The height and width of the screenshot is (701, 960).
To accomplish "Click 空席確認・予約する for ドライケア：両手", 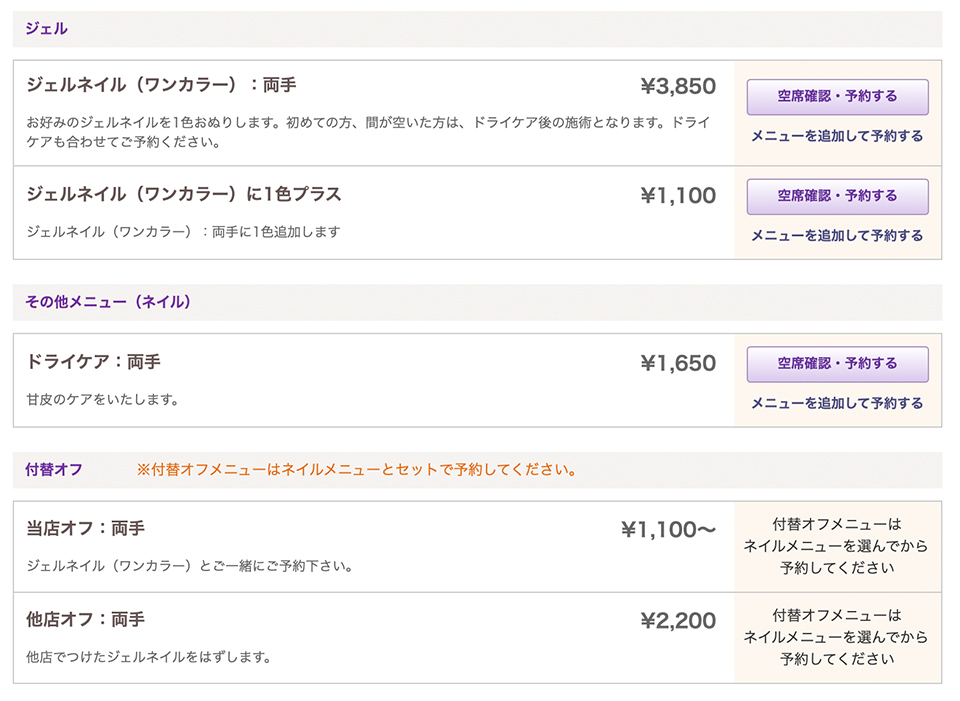I will (x=837, y=364).
